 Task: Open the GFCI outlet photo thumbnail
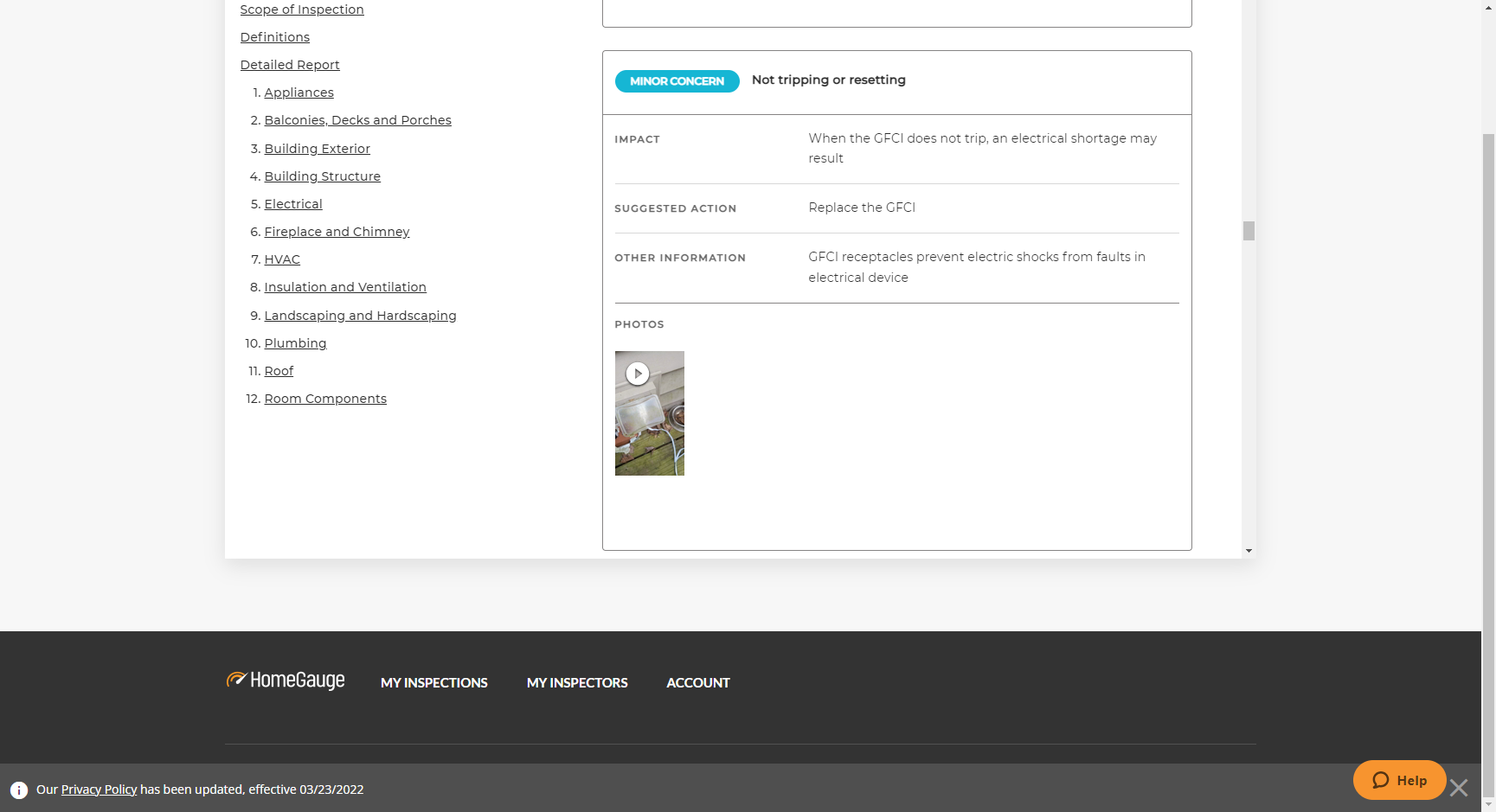click(650, 413)
